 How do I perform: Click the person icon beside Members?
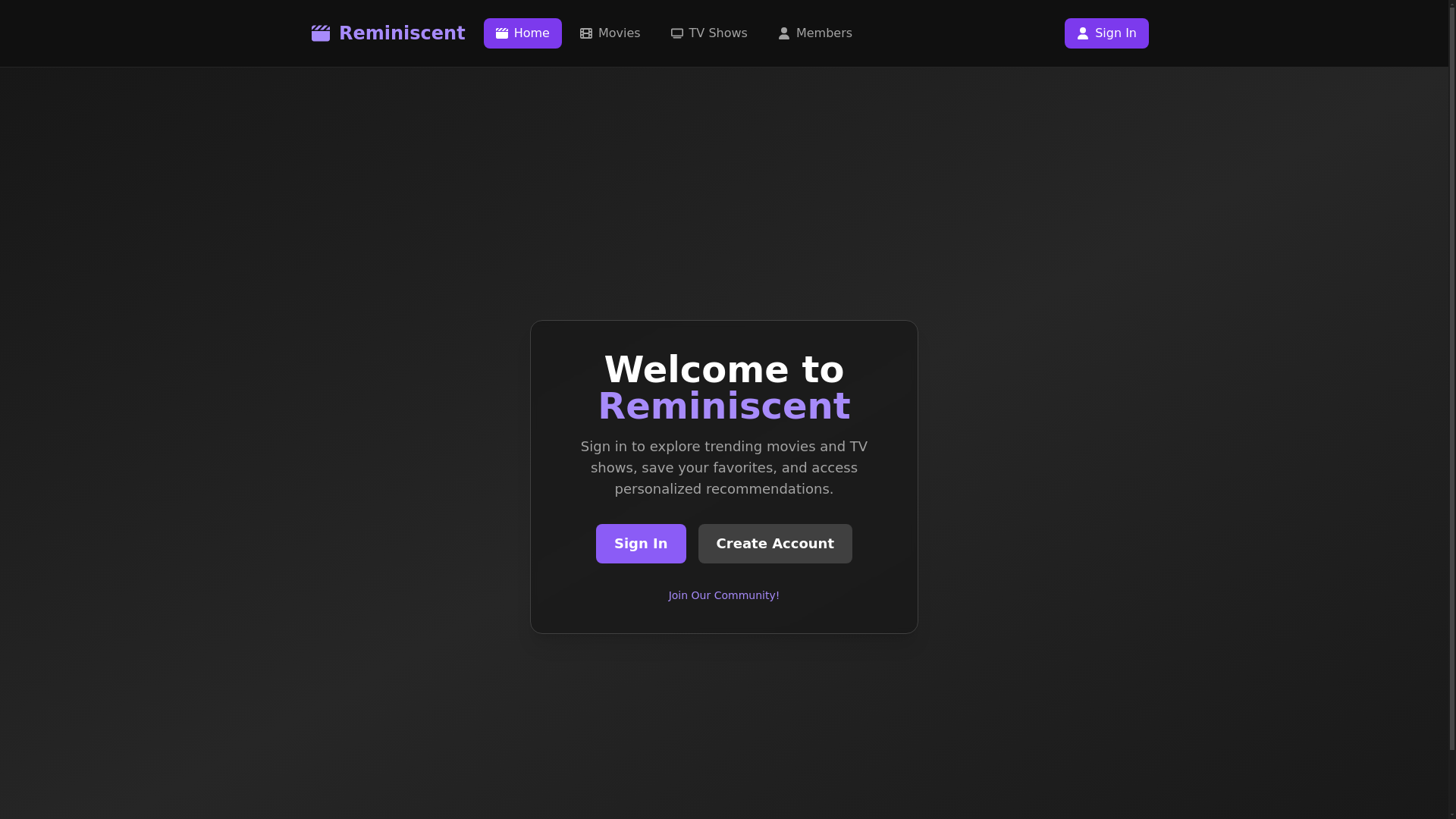(x=784, y=33)
